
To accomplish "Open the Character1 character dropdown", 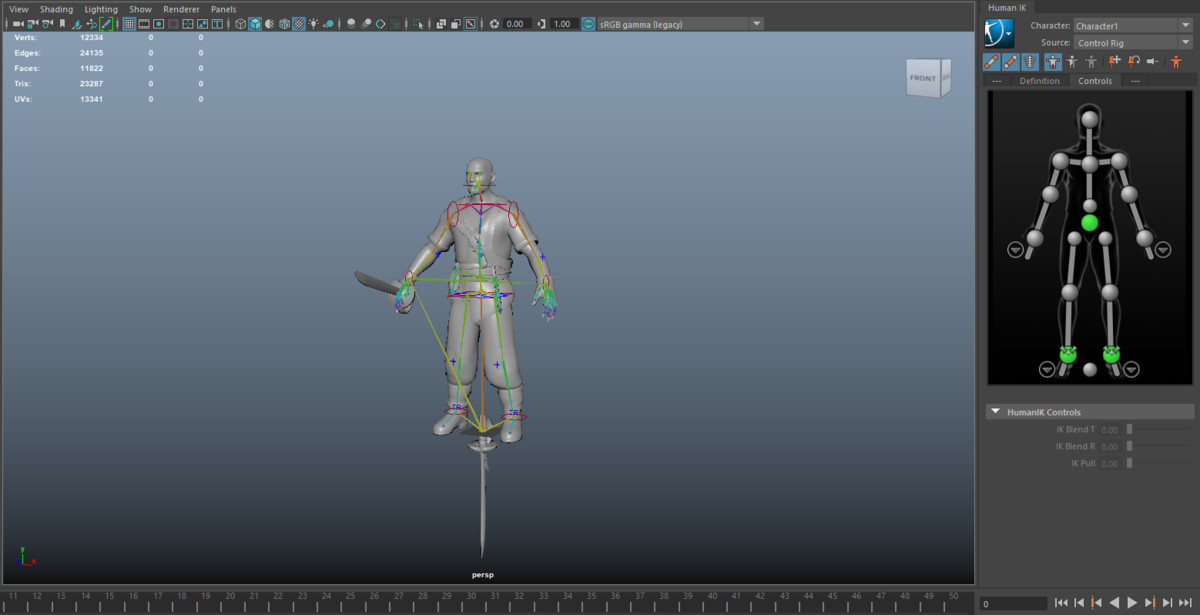I will tap(1186, 25).
